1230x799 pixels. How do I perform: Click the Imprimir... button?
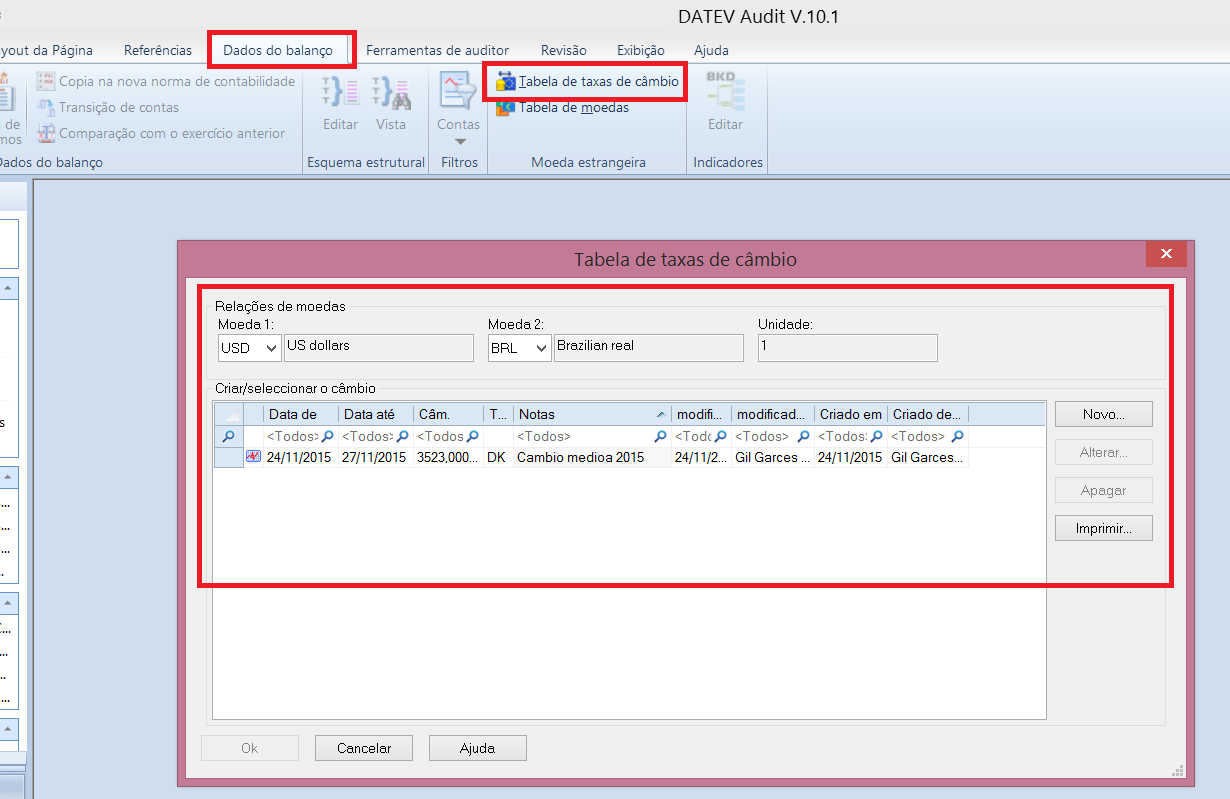coord(1104,528)
